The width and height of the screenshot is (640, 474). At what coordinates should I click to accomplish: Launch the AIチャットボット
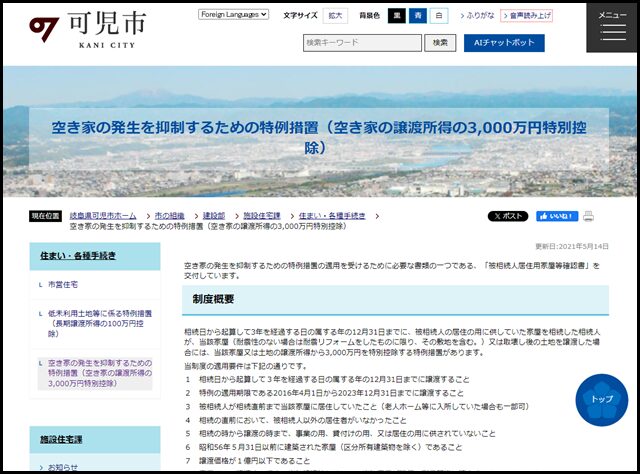[504, 43]
